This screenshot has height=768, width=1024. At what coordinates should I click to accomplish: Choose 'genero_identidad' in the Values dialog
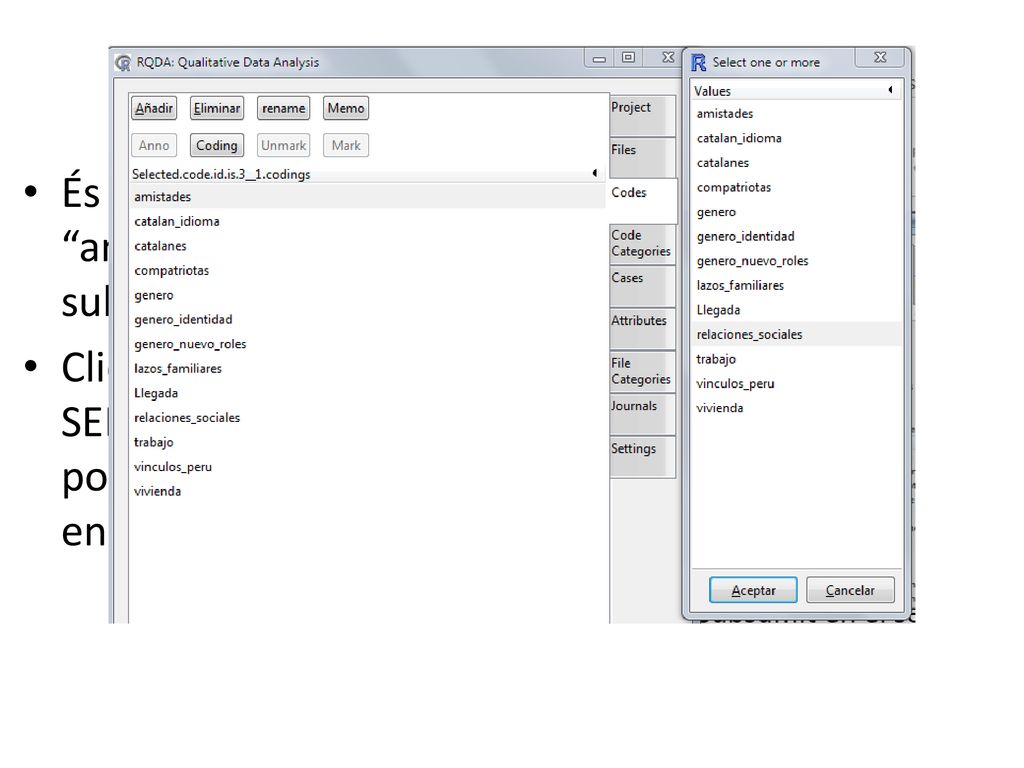[797, 236]
